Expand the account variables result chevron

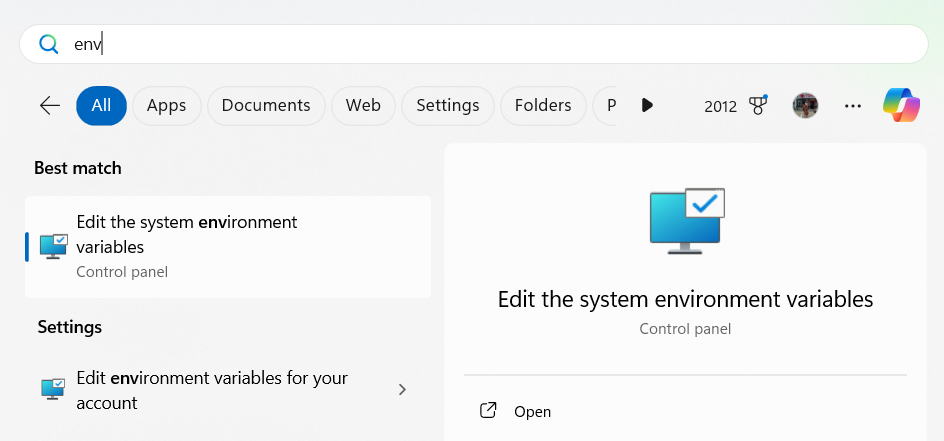tap(403, 390)
